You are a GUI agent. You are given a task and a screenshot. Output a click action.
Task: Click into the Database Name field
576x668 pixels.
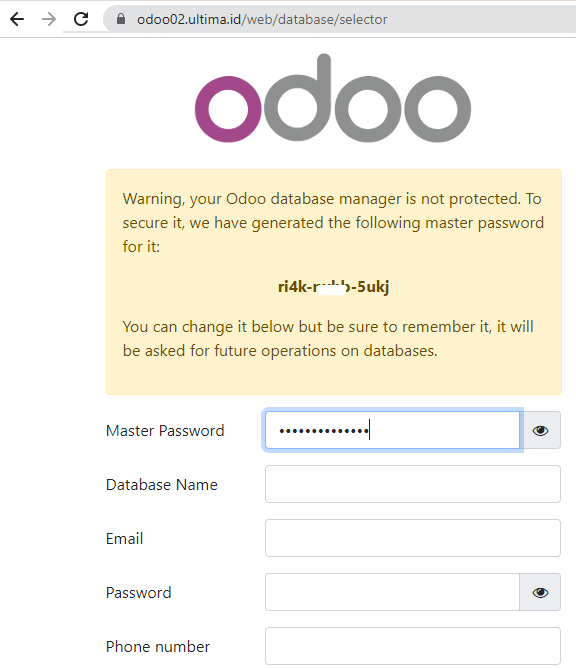413,484
